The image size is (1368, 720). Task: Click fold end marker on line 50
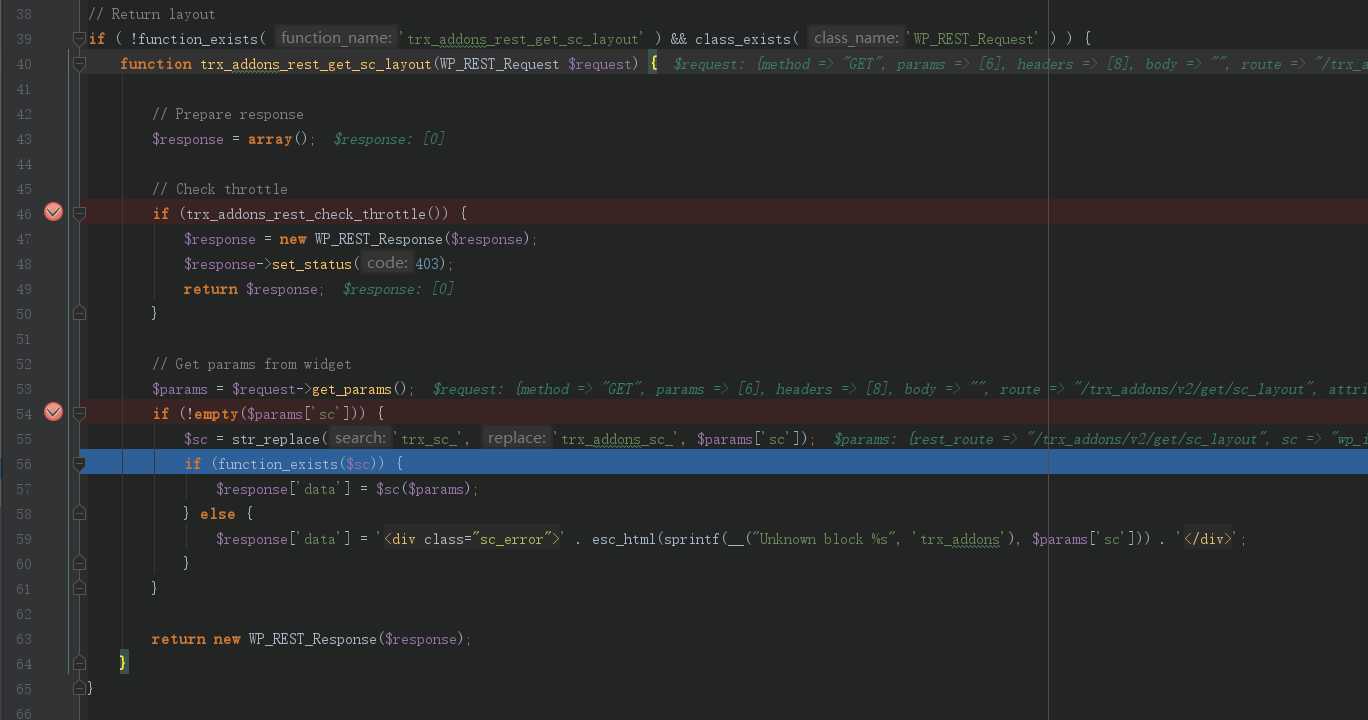(x=79, y=314)
